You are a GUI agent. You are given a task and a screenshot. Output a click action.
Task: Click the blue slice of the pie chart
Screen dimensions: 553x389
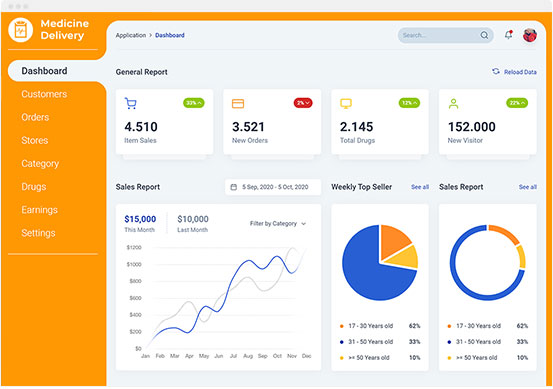pyautogui.click(x=367, y=272)
